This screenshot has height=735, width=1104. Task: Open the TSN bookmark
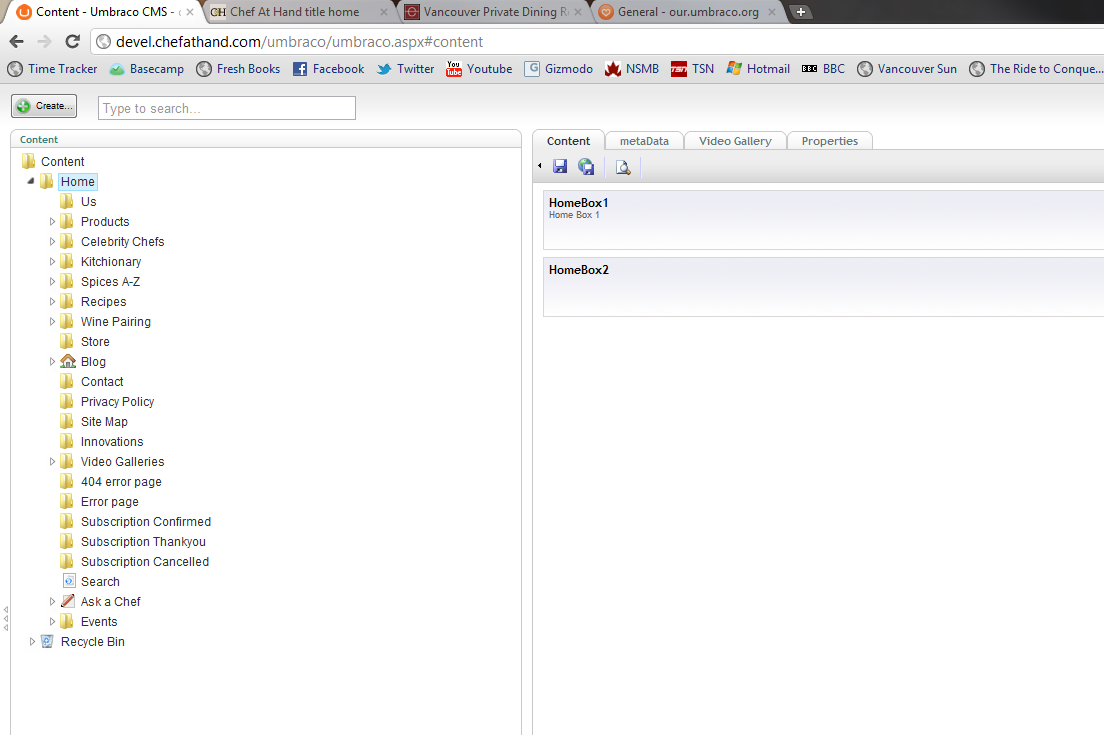tap(692, 69)
